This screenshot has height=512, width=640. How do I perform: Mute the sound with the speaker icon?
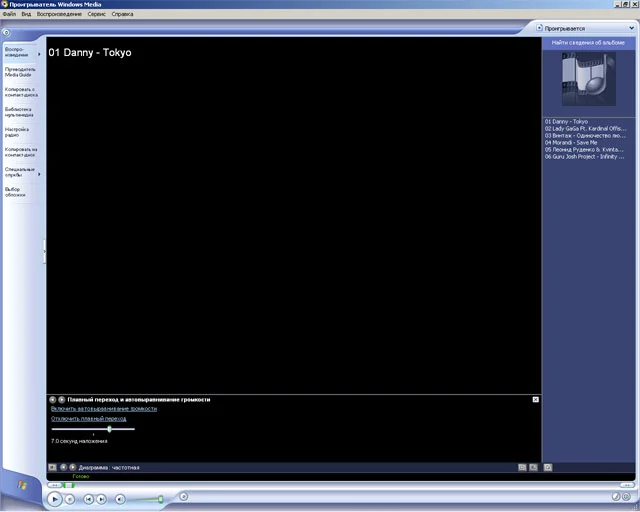(120, 499)
